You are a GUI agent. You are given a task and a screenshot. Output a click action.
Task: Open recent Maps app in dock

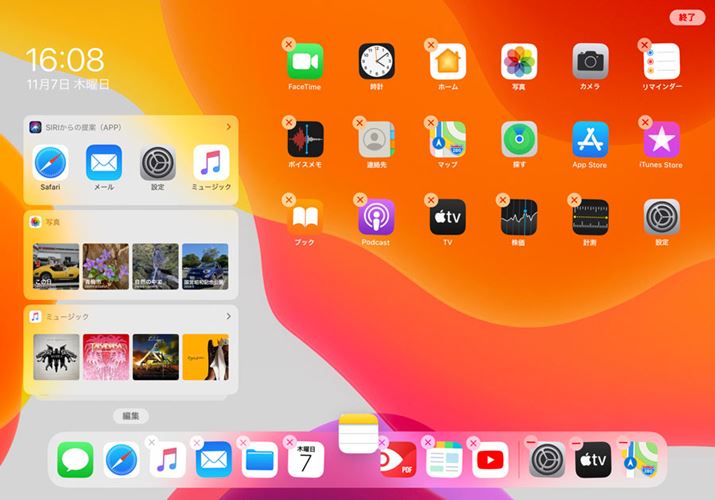tap(639, 460)
